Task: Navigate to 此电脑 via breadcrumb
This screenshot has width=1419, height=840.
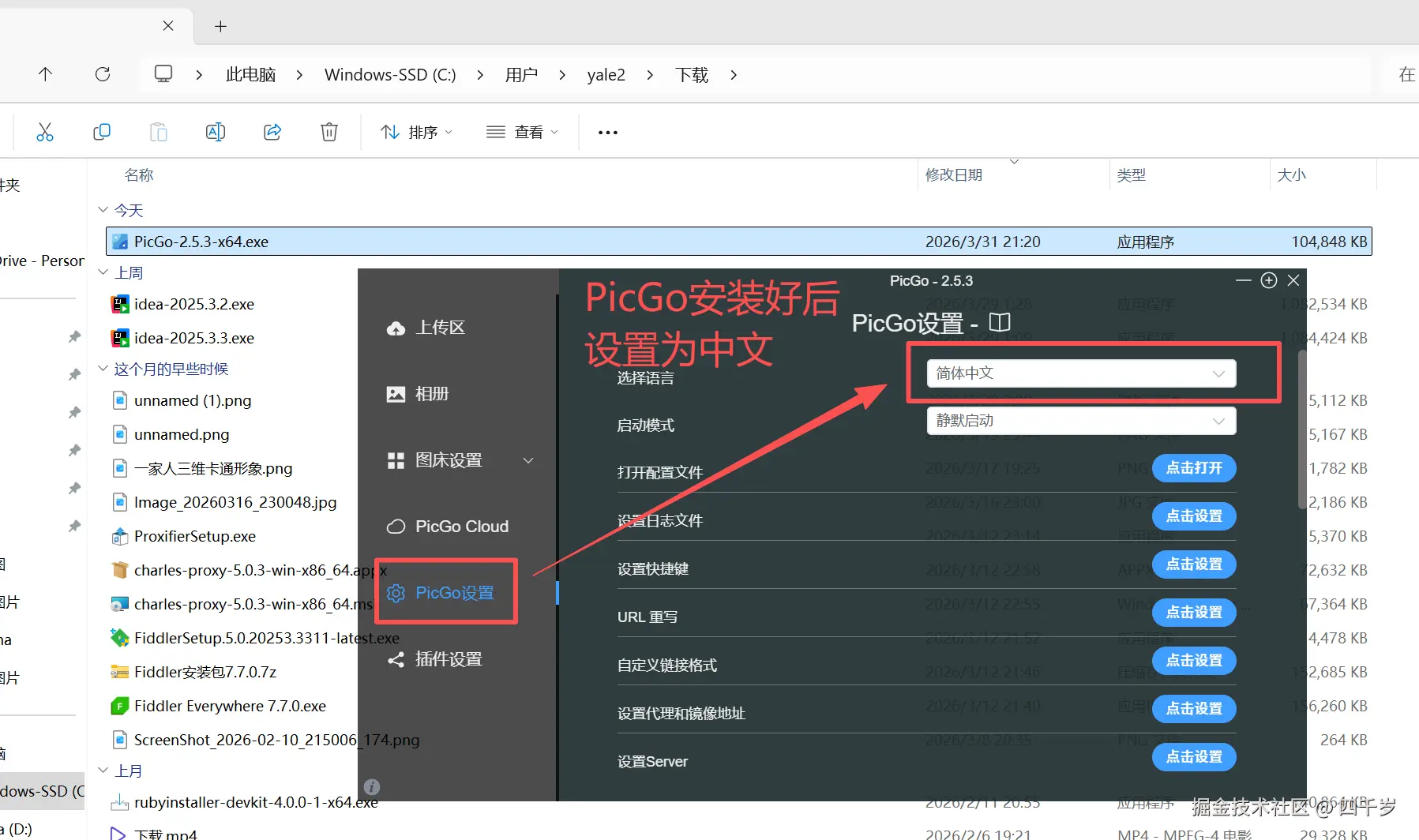Action: 250,73
